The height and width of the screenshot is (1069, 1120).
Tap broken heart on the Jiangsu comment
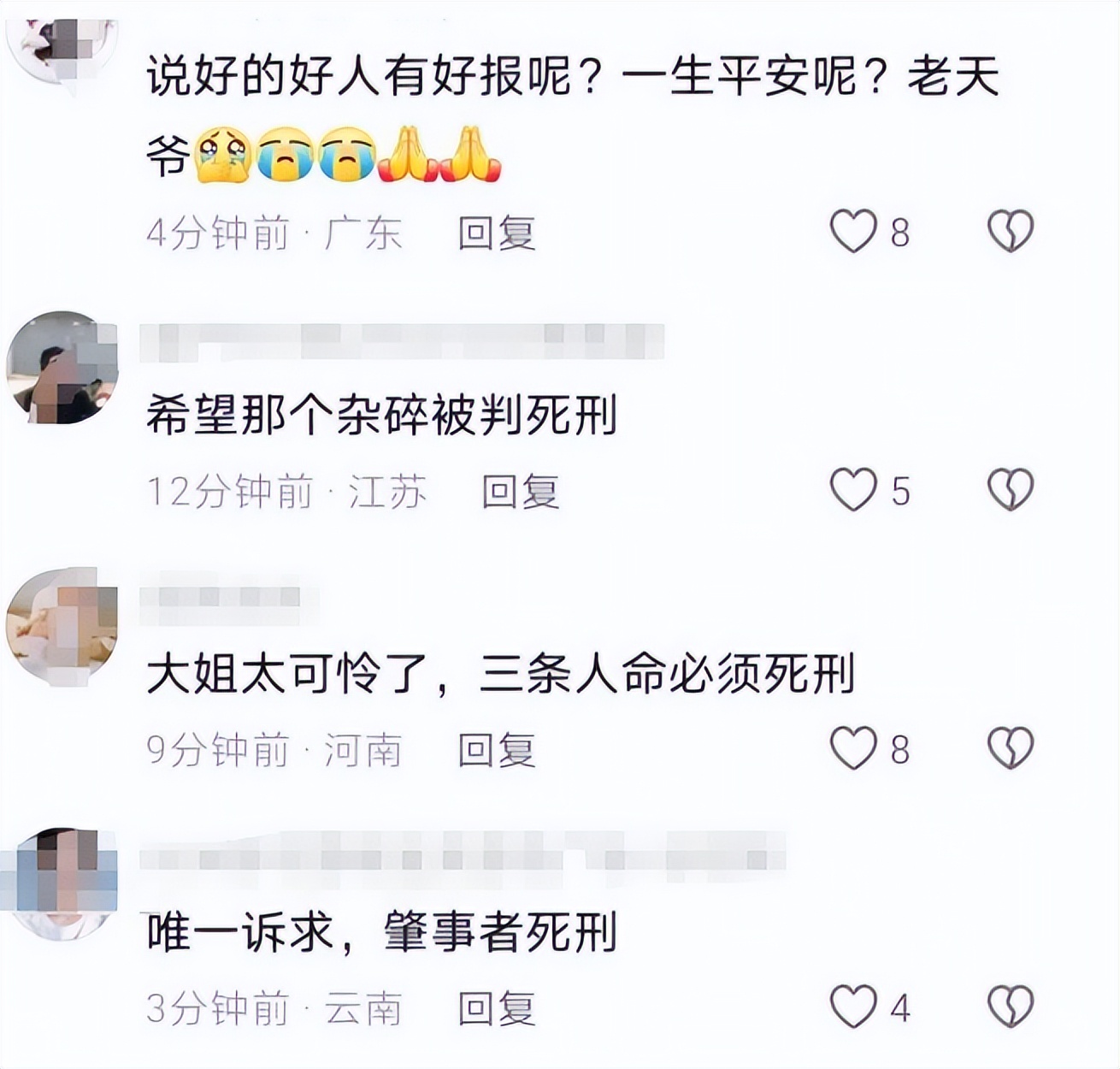tap(1011, 490)
